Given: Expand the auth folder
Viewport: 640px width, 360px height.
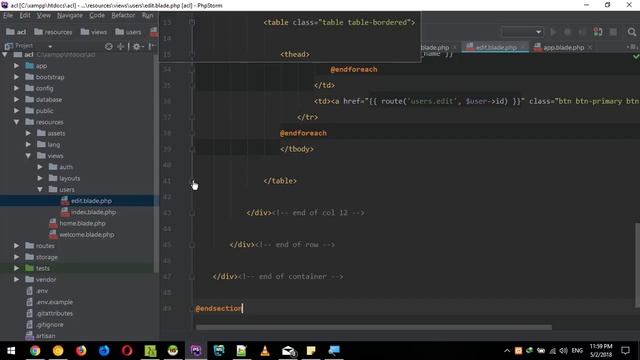Looking at the screenshot, I should [40, 167].
